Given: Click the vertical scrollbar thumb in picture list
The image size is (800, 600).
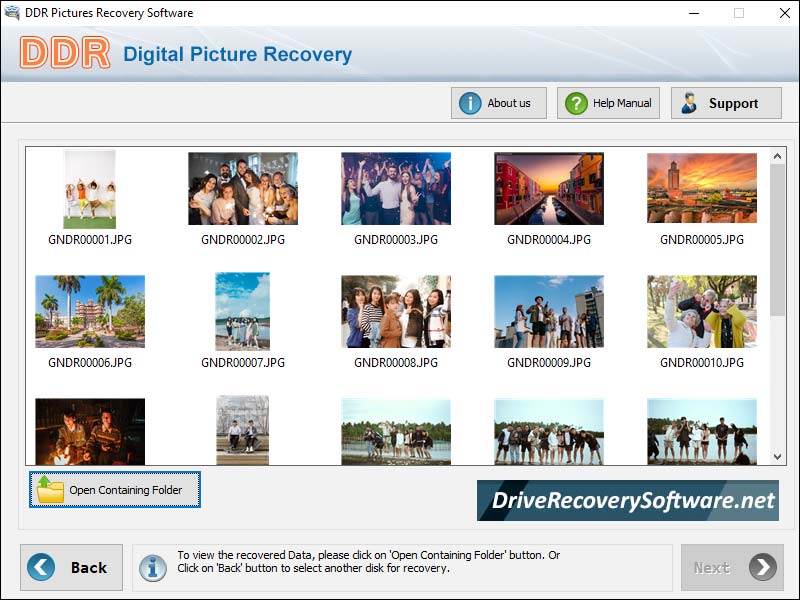Looking at the screenshot, I should click(x=778, y=240).
